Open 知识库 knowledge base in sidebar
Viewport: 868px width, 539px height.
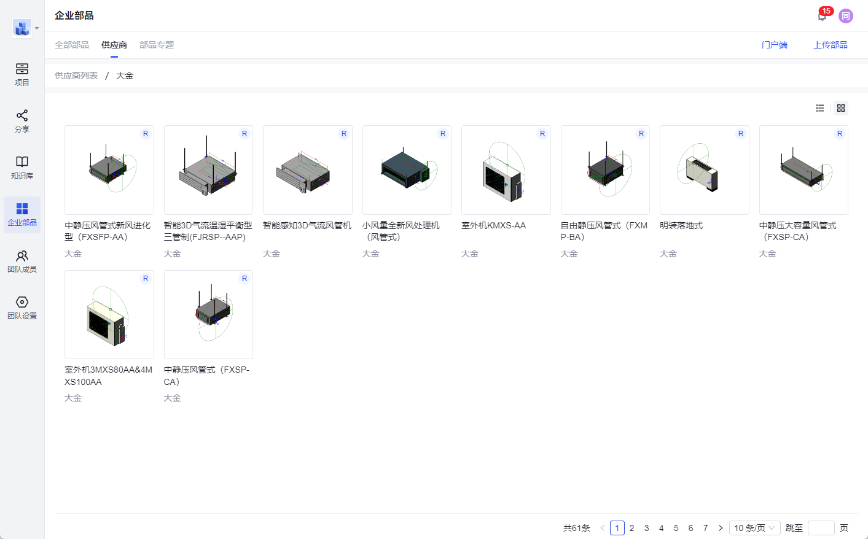point(22,167)
